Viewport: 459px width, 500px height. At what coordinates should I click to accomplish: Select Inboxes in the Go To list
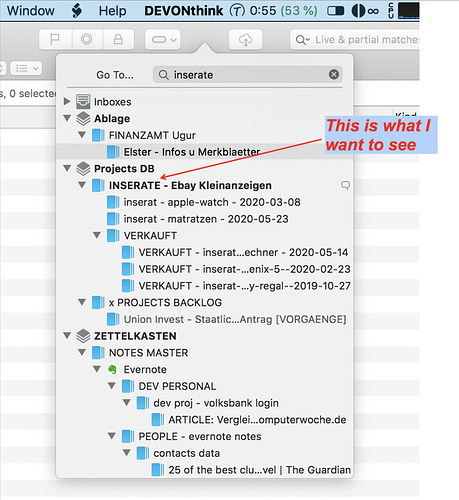coord(112,102)
